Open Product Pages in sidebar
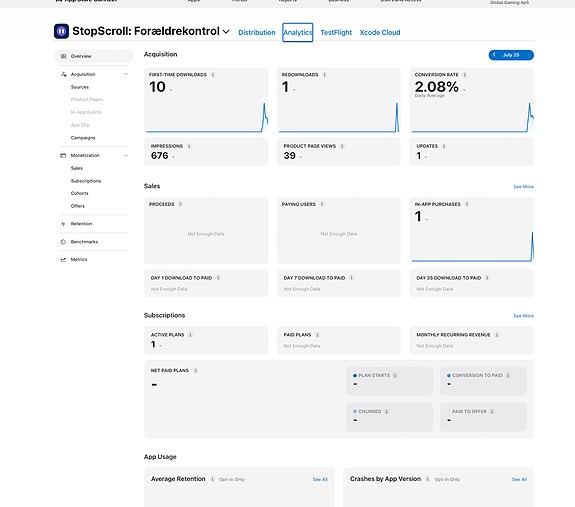The width and height of the screenshot is (575, 507). point(87,99)
